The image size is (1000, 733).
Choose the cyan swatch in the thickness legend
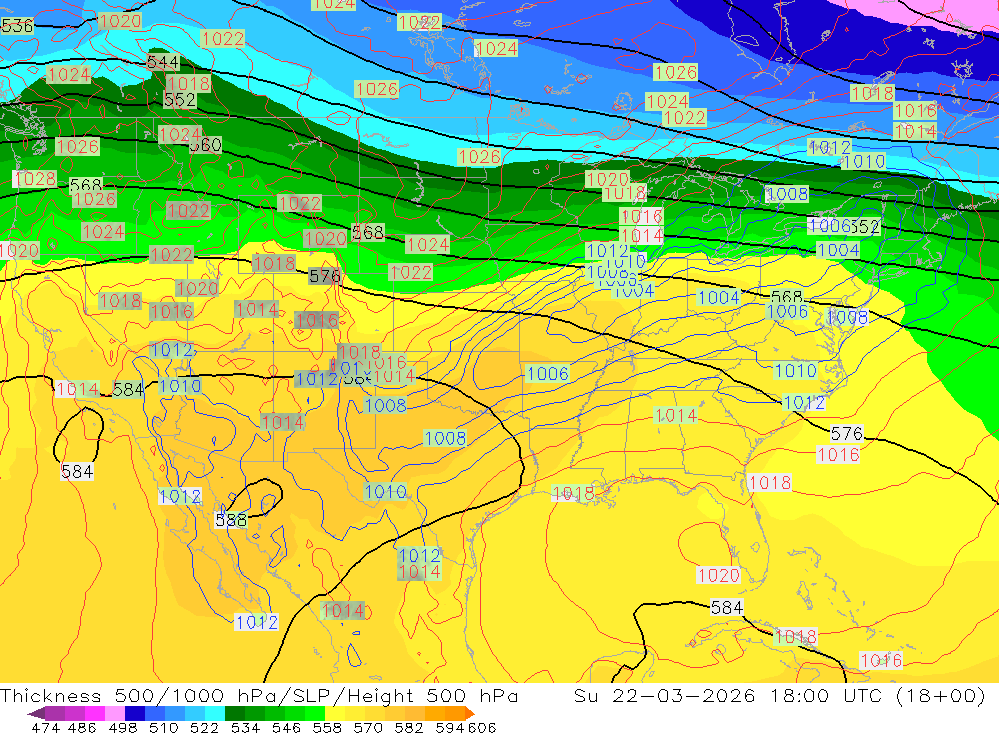point(215,713)
